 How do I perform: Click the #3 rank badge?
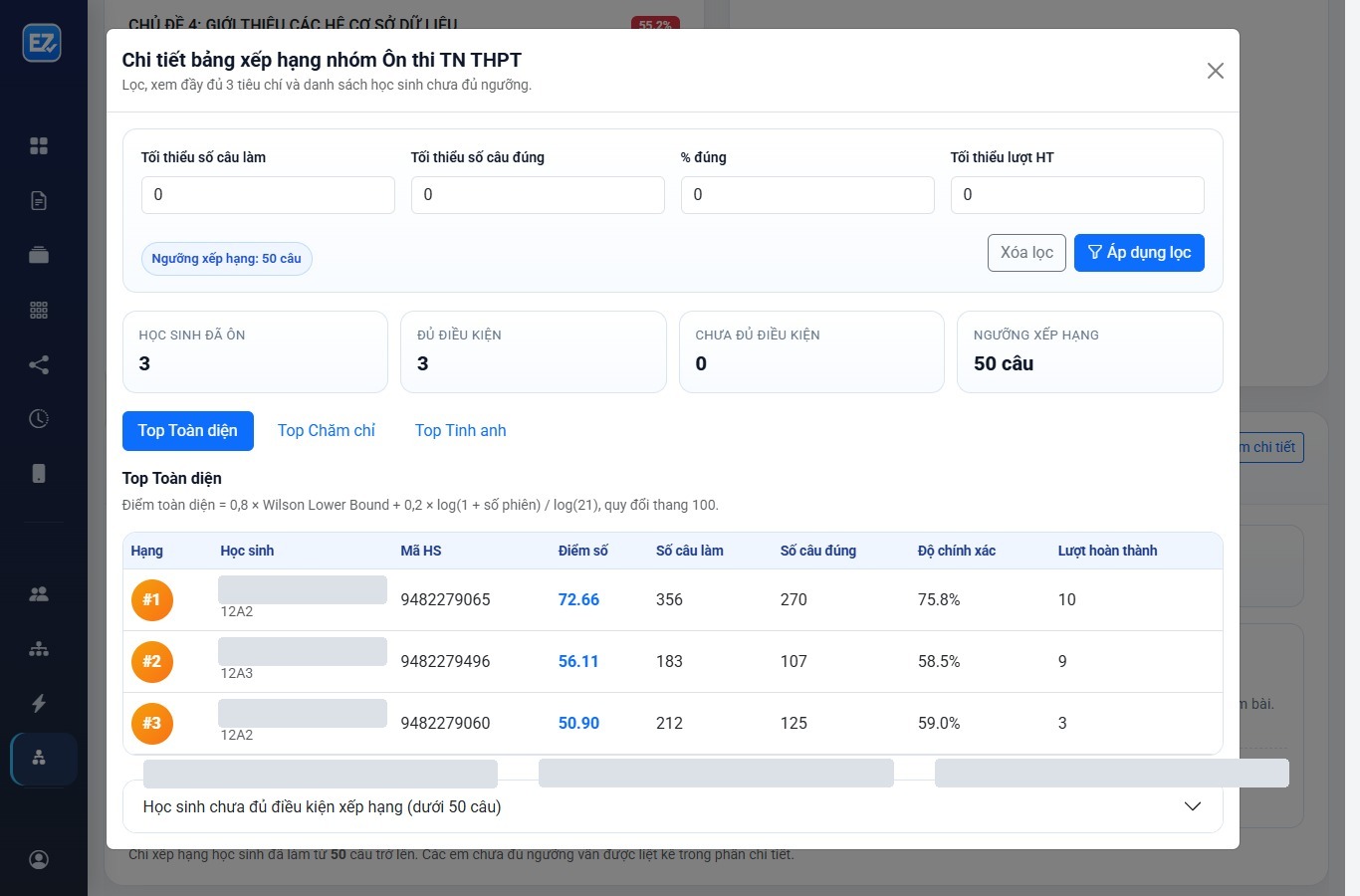pos(152,723)
